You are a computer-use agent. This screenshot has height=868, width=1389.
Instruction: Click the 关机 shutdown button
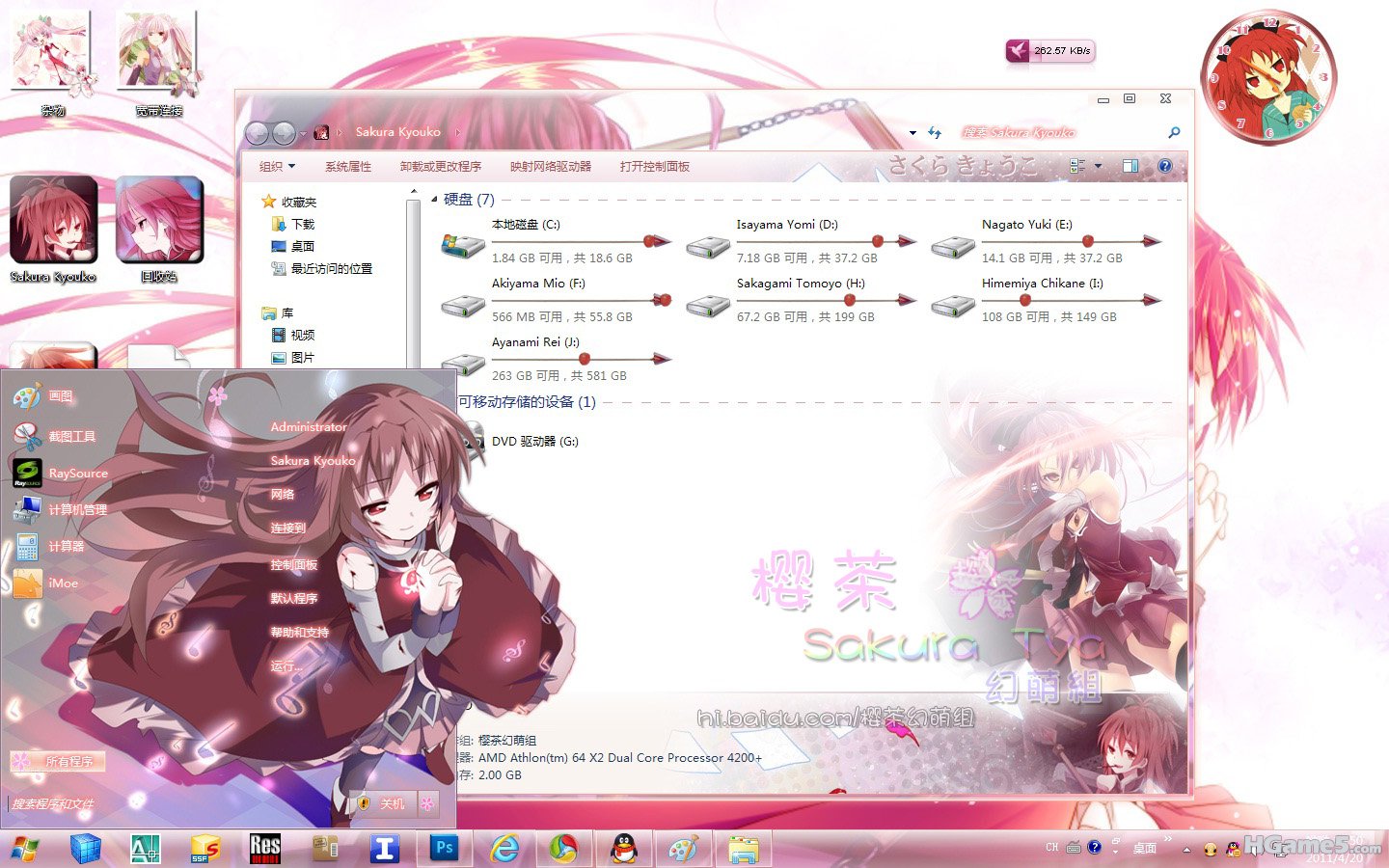390,803
